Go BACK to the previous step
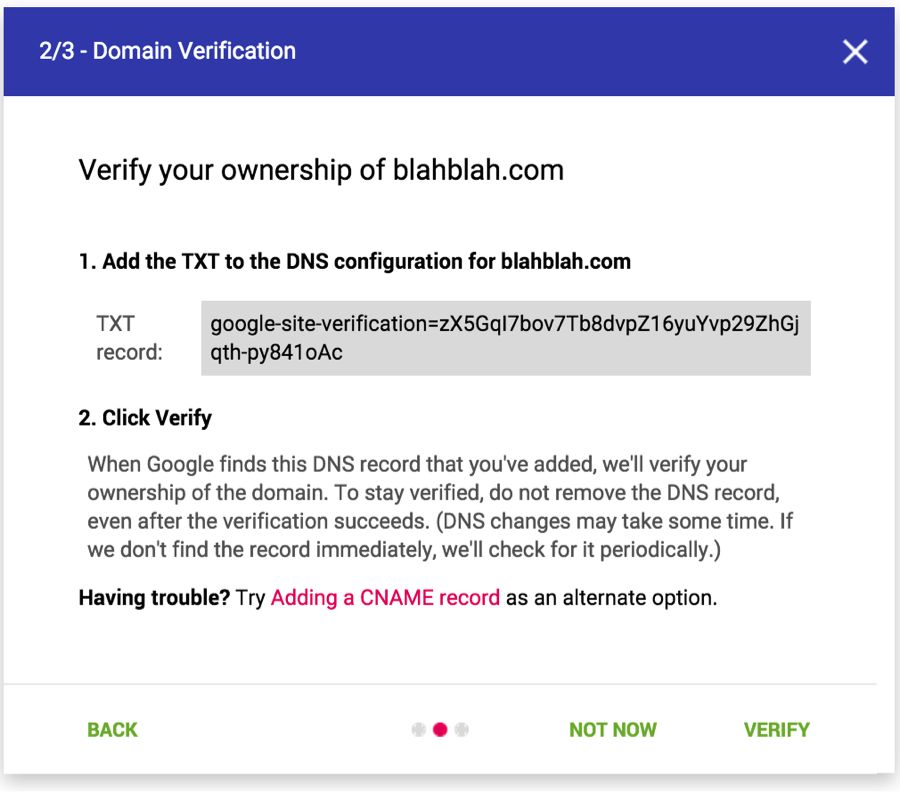Viewport: 900px width, 792px height. click(111, 729)
